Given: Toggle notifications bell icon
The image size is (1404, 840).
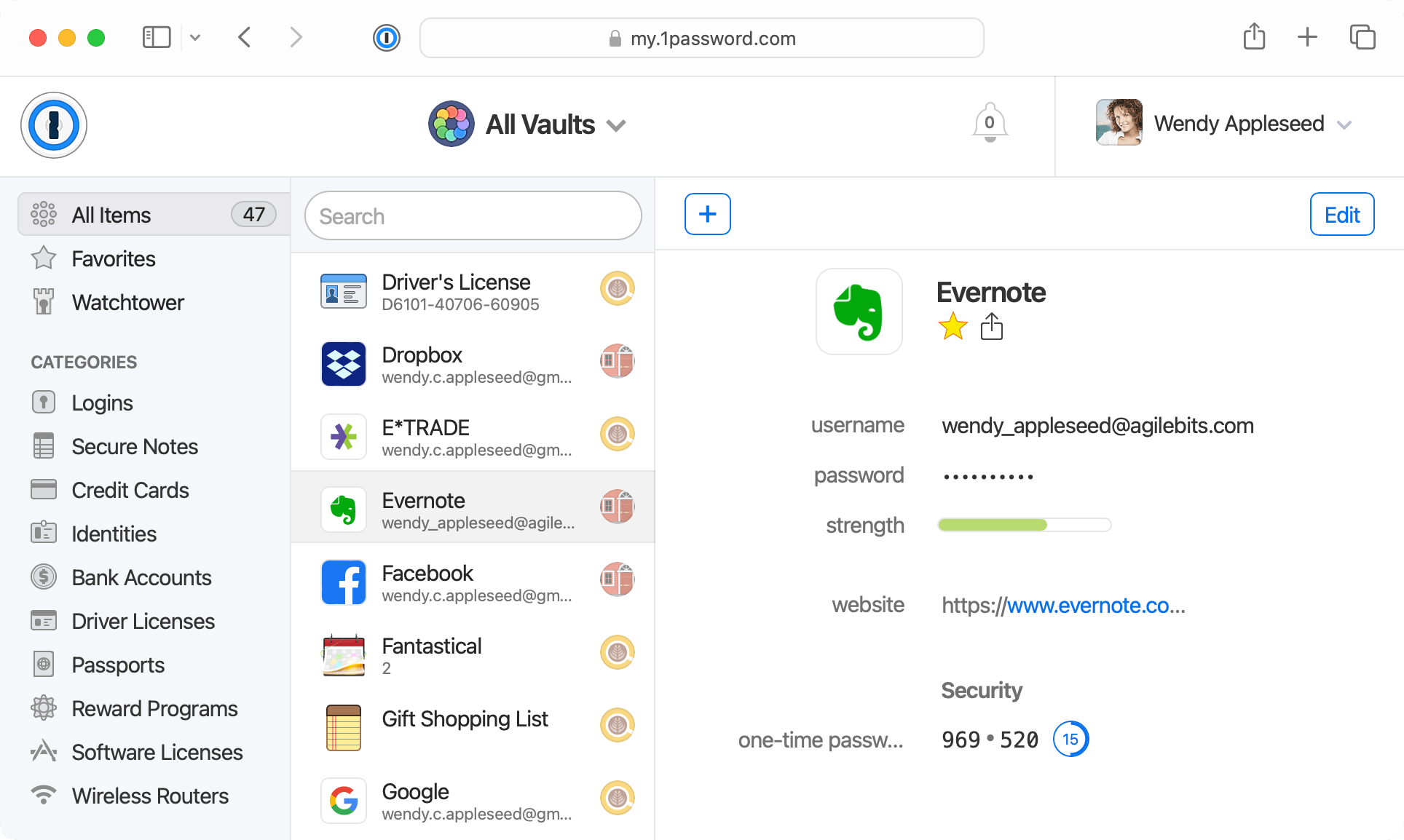Looking at the screenshot, I should (x=991, y=123).
